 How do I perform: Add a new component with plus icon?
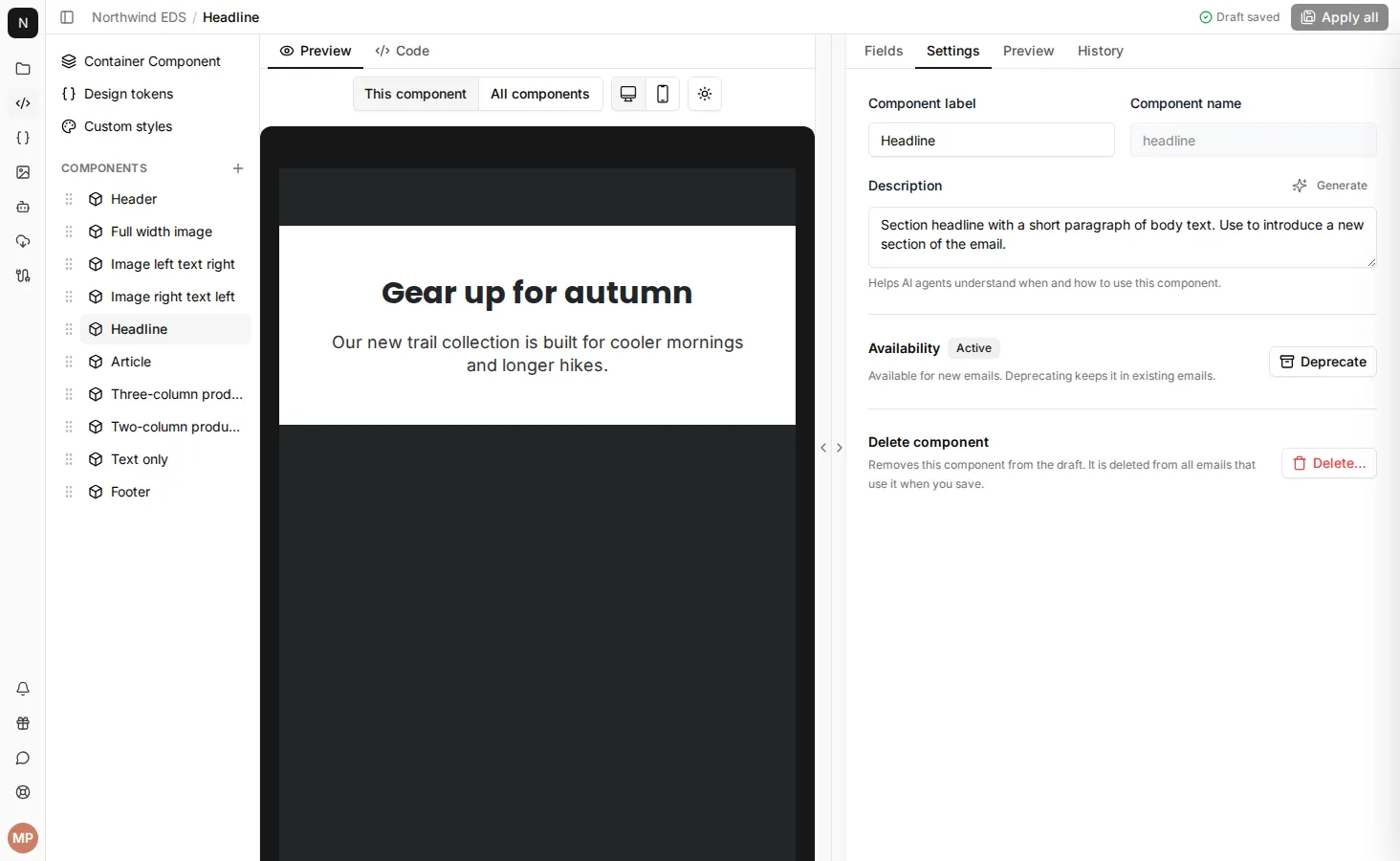[238, 168]
